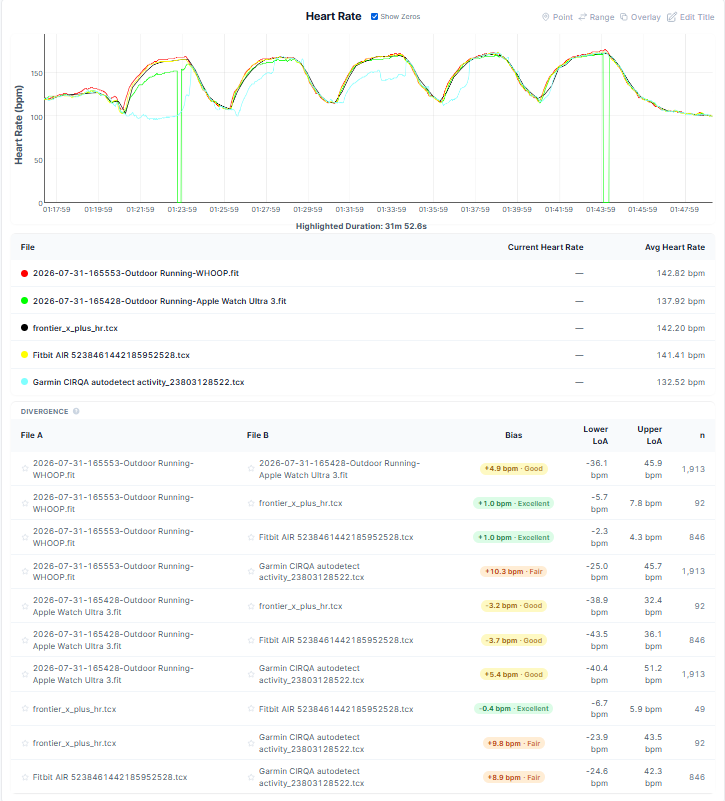
Task: Click the Heart Rate chart title
Action: coord(334,16)
